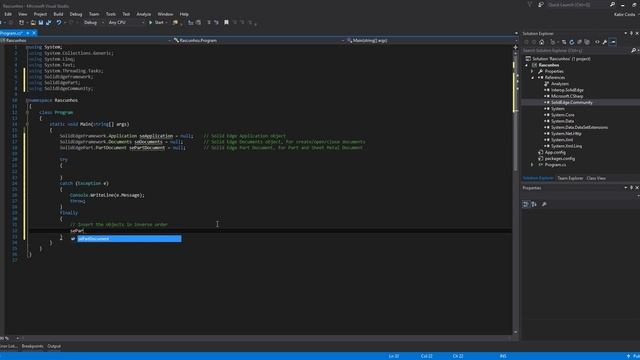Screen dimensions: 640x360
Task: Collapse the Rascunhos project node
Action: [x=527, y=65]
